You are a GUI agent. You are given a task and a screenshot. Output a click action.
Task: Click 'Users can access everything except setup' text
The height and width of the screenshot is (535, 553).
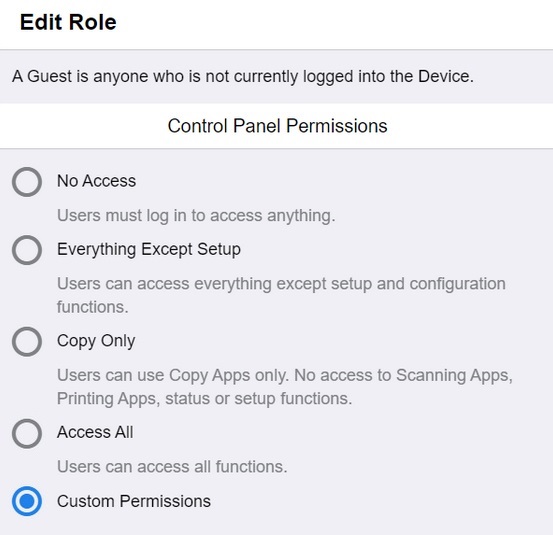(x=281, y=284)
